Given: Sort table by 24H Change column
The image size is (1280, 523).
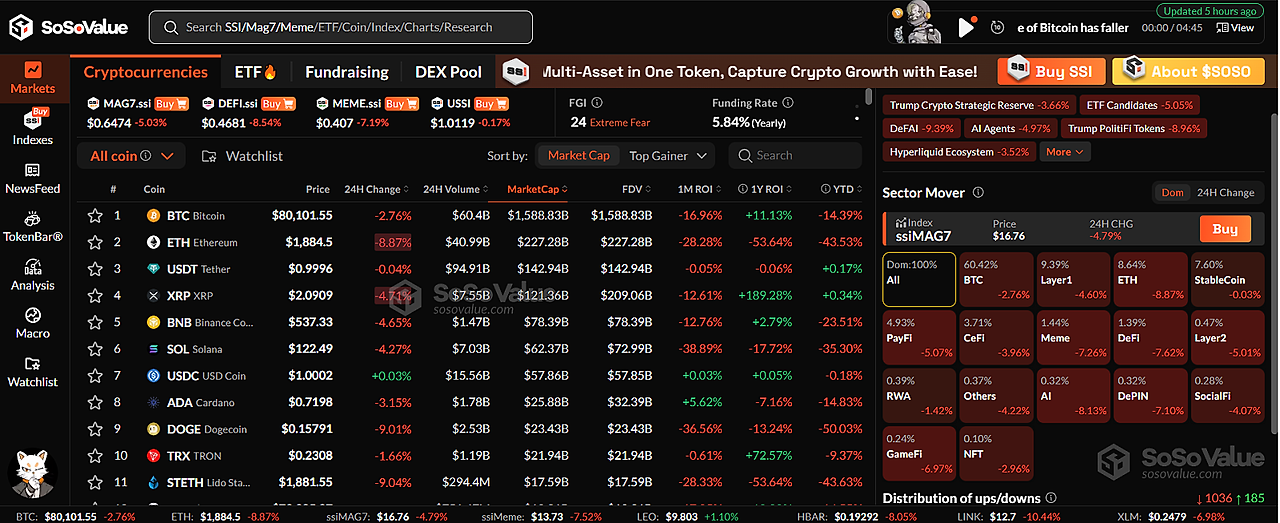Looking at the screenshot, I should pos(377,189).
